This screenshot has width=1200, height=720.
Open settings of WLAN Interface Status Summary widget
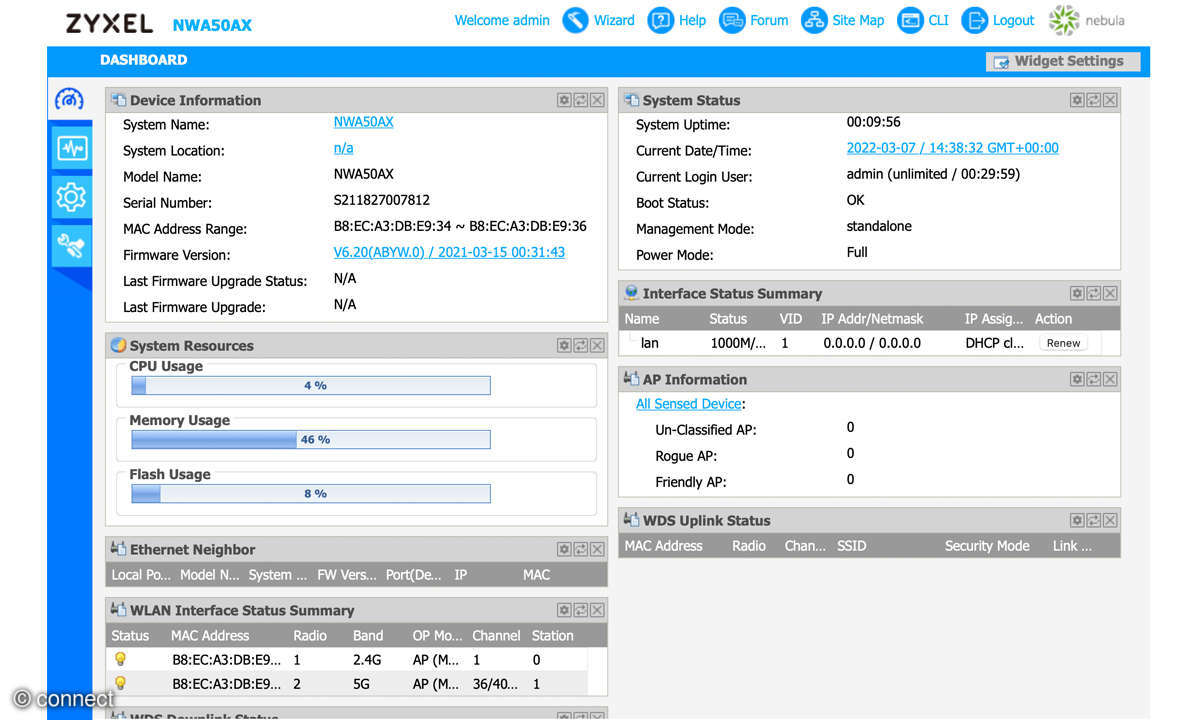[x=564, y=610]
